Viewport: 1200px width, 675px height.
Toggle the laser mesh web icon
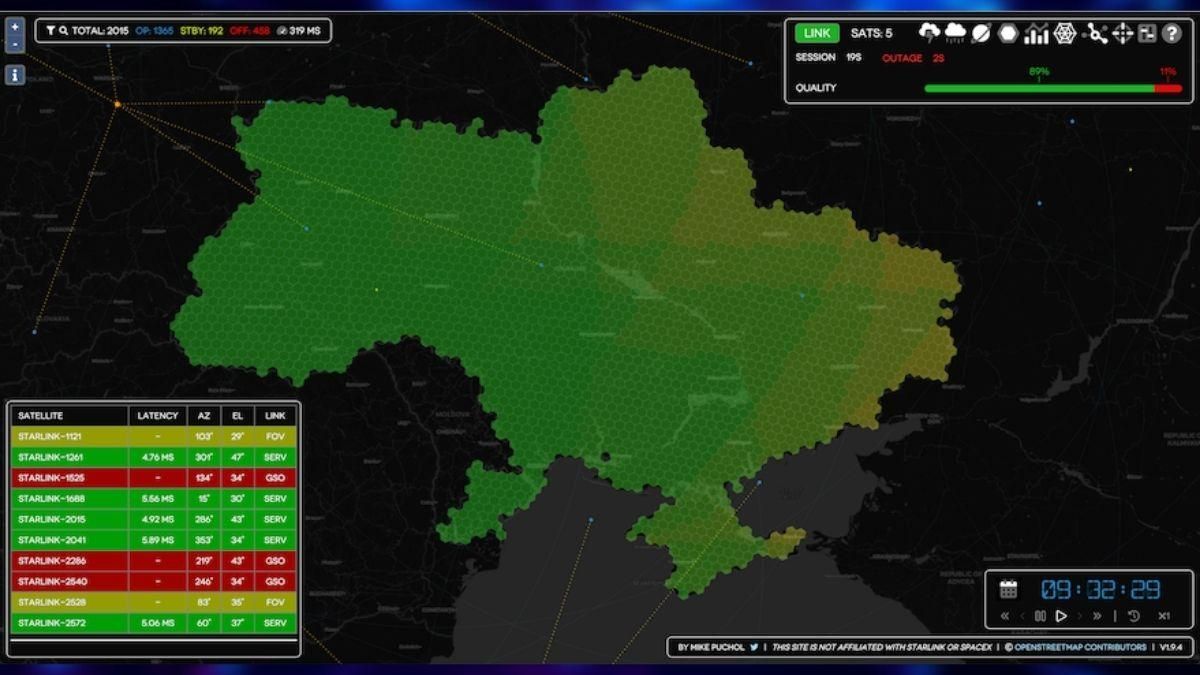pos(1064,33)
